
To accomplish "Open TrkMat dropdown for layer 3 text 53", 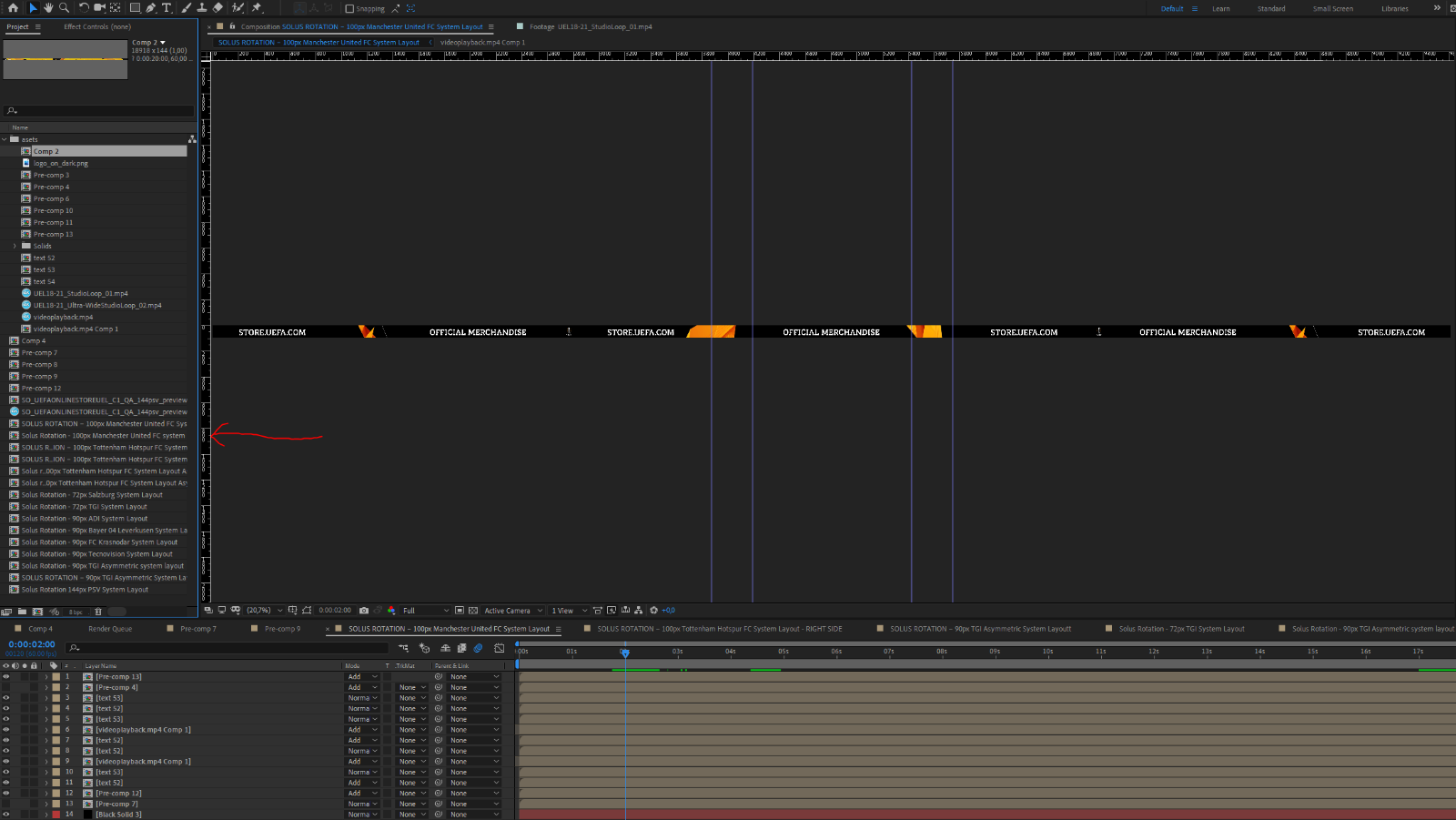I will point(412,698).
